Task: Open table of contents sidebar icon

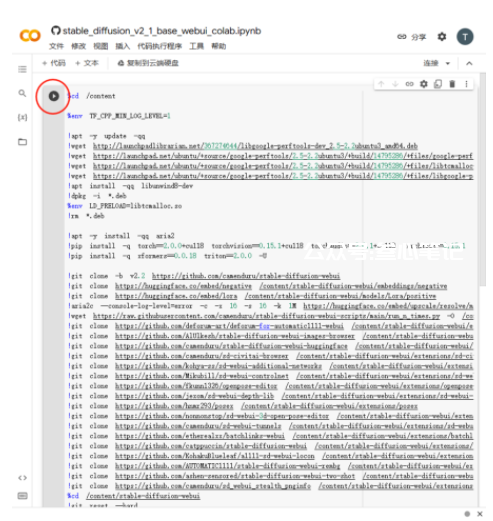Action: pos(22,69)
